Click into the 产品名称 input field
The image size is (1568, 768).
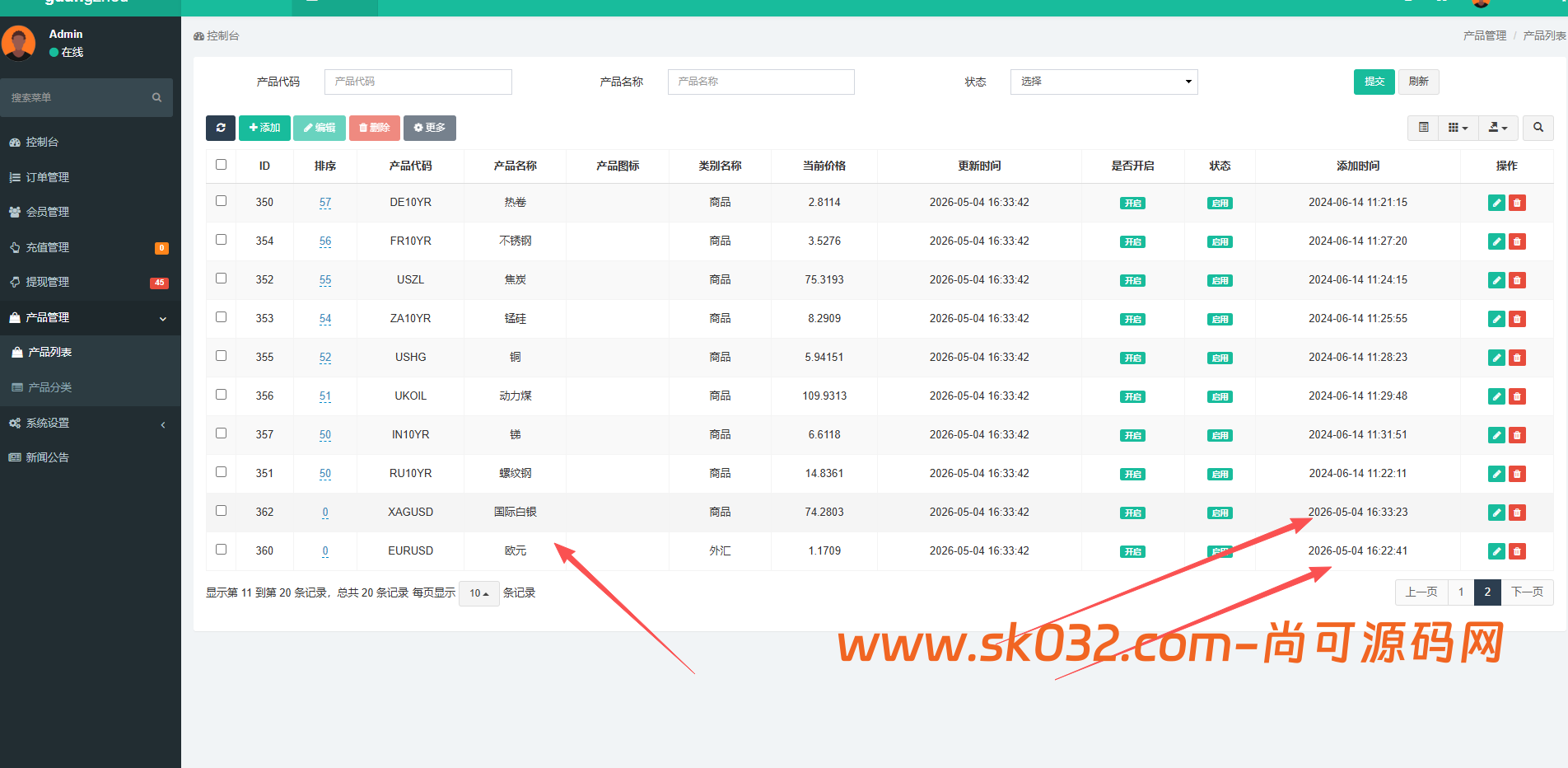(761, 82)
